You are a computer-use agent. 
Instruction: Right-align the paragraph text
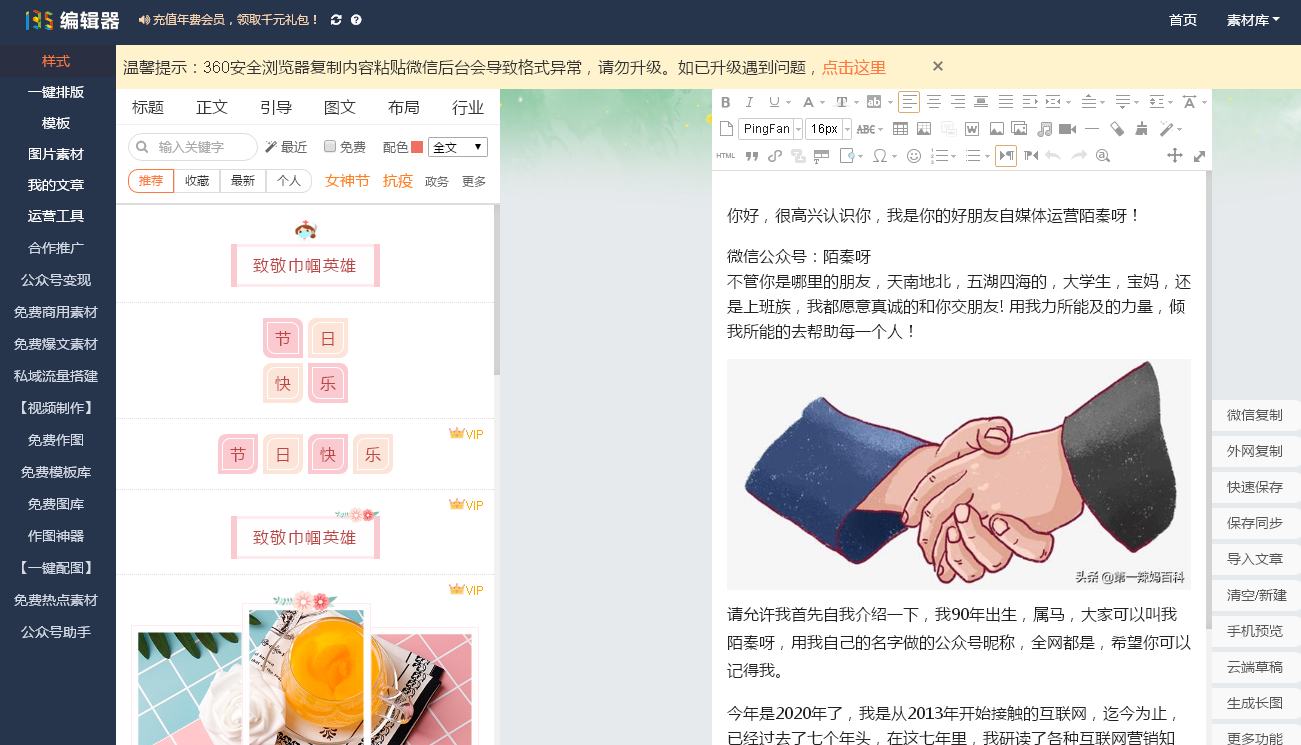pyautogui.click(x=958, y=102)
